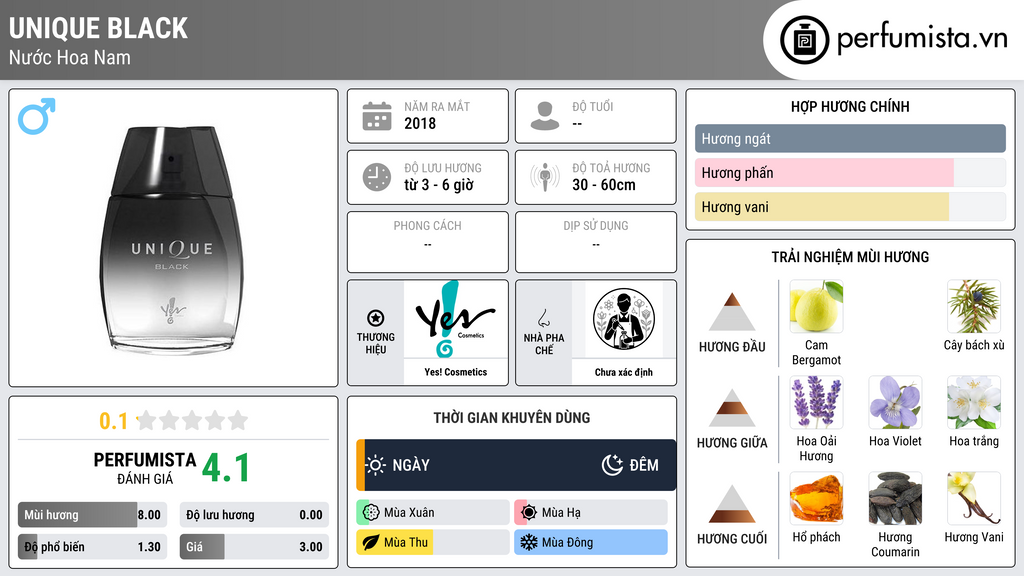Click the perfumer illustration for Chưa xác định
The image size is (1024, 576).
click(x=624, y=319)
